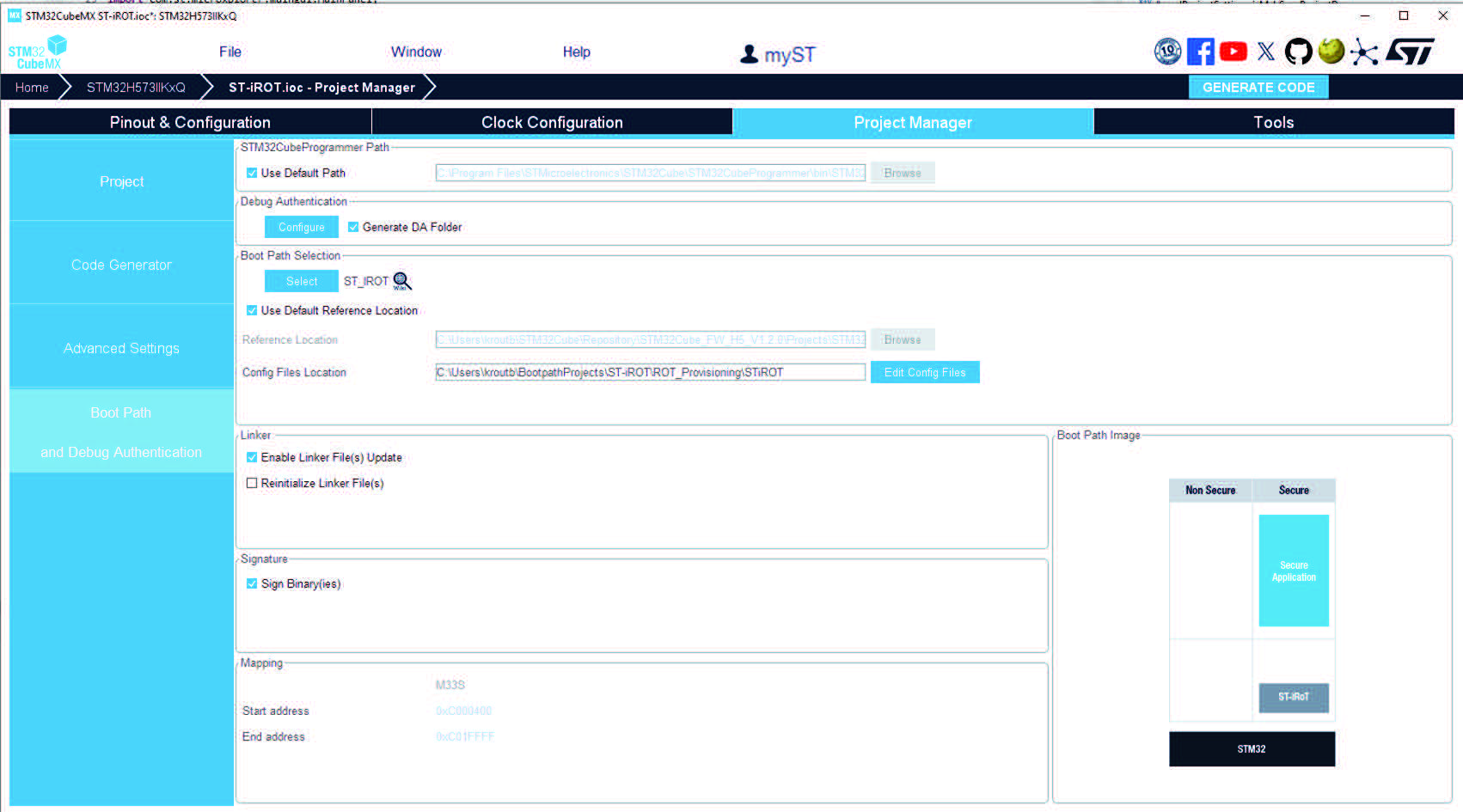Screen dimensions: 1463x812
Task: Click the ST_IROT boot path label
Action: click(x=366, y=281)
